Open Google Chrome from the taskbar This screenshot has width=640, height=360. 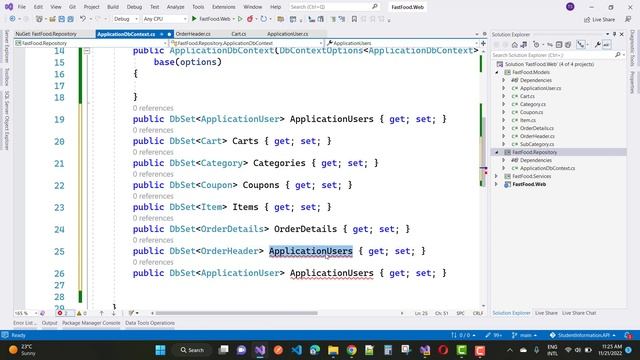tap(351, 350)
